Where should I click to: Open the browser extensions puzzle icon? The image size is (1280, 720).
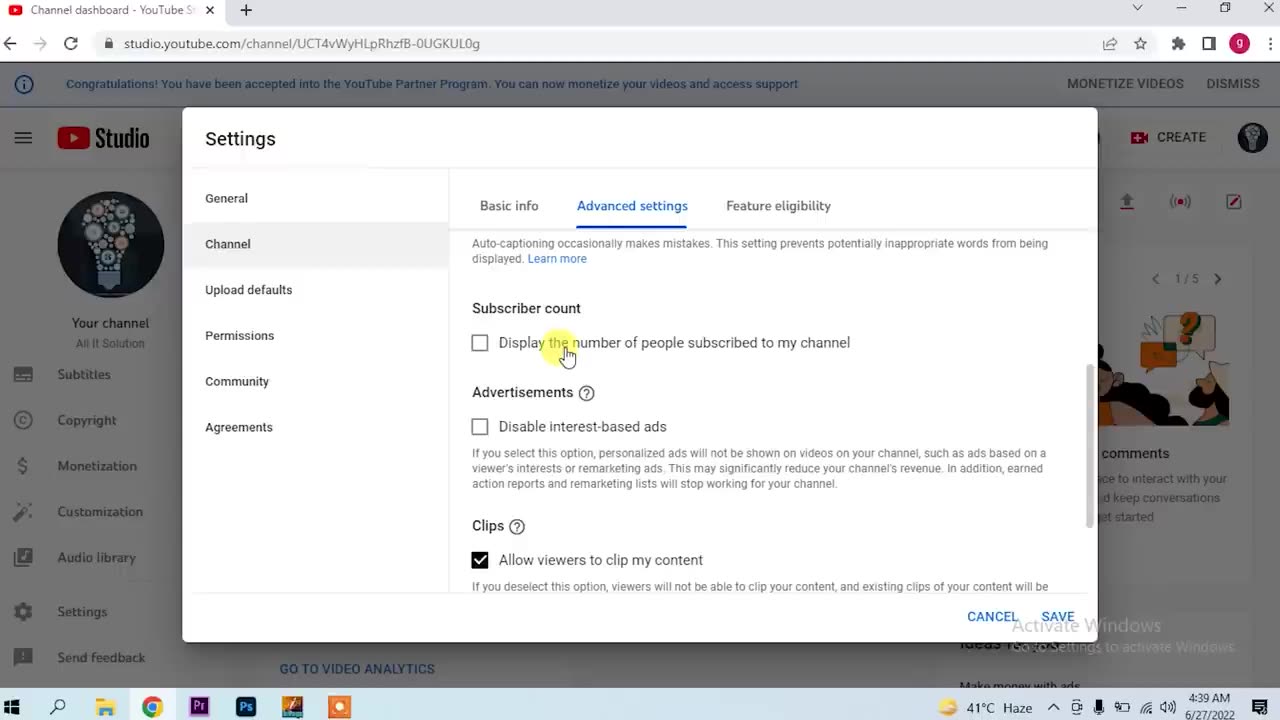point(1178,43)
